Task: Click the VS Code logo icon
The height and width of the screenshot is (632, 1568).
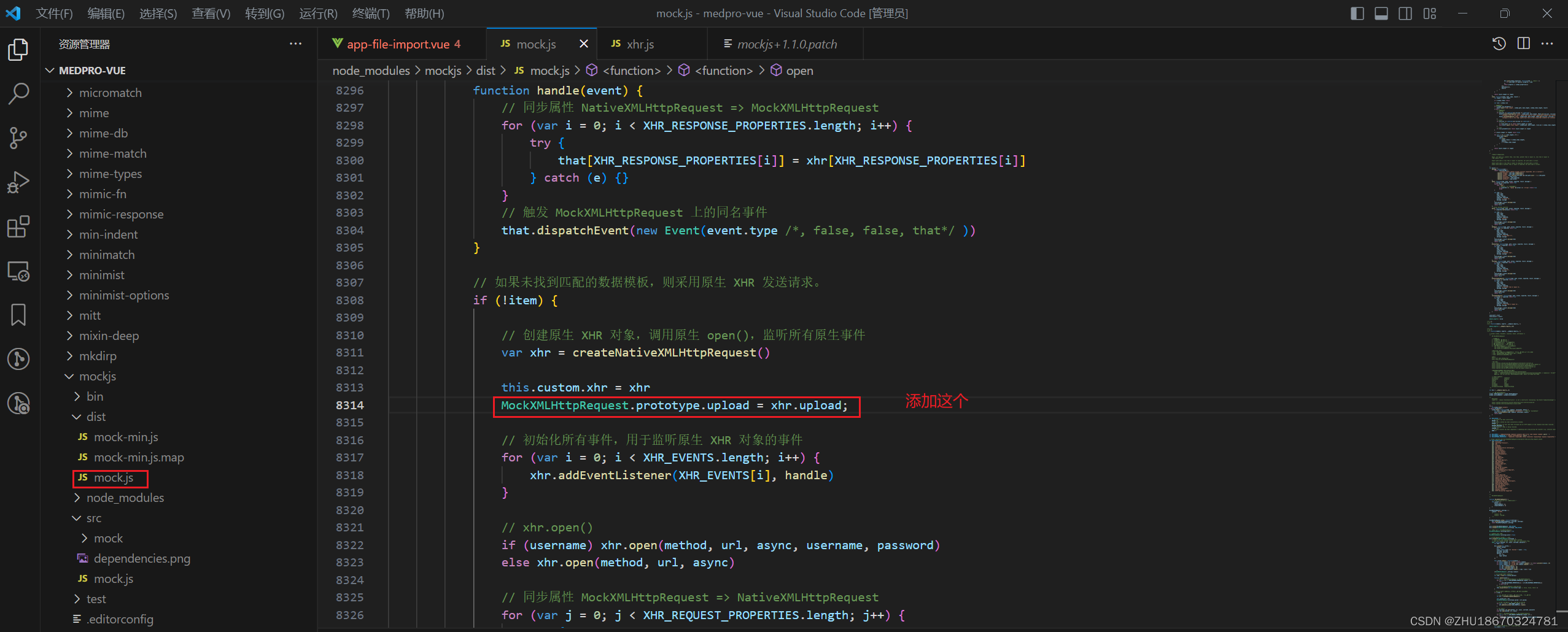Action: pos(13,13)
